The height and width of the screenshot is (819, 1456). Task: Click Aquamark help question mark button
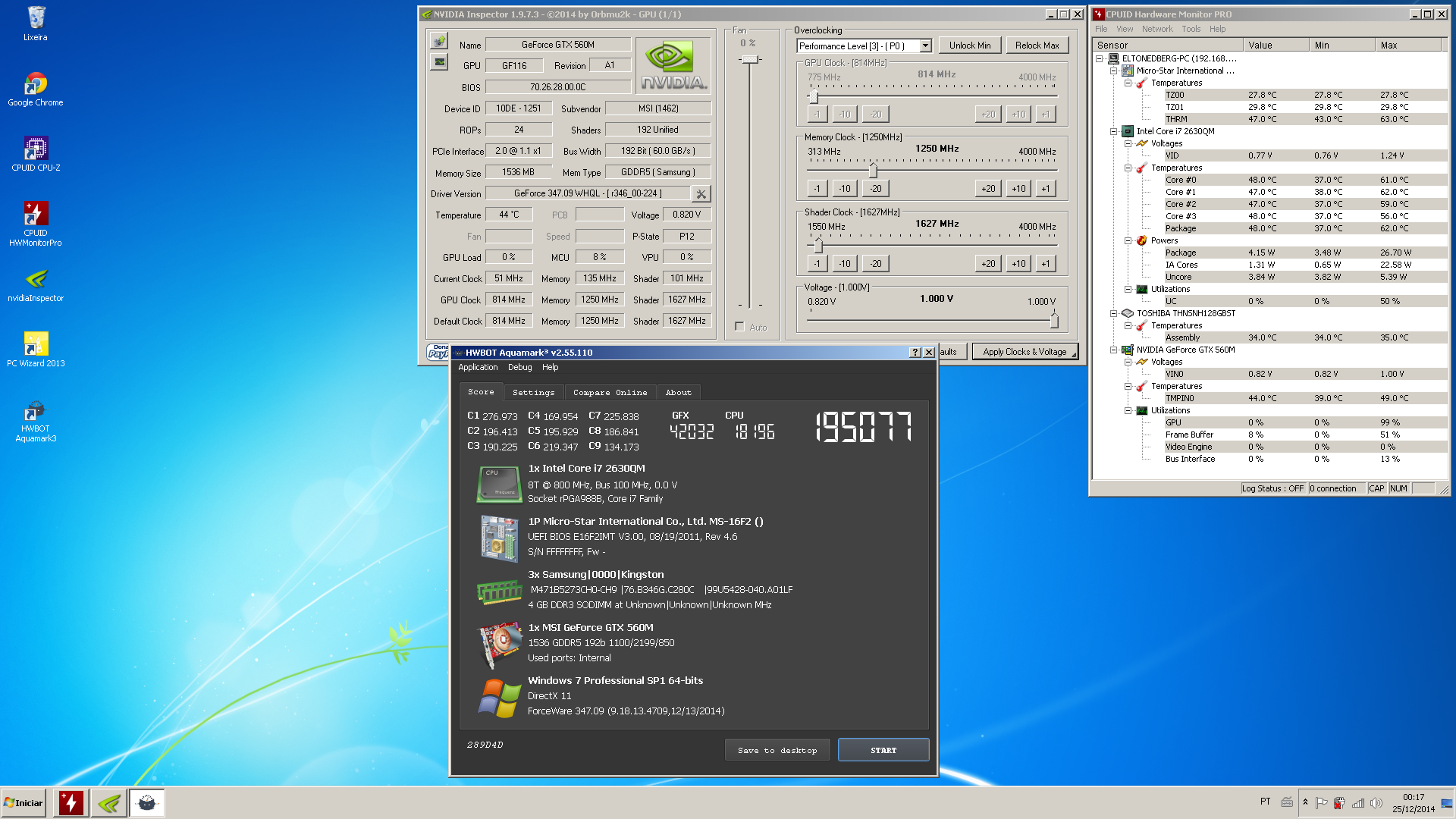tap(915, 353)
